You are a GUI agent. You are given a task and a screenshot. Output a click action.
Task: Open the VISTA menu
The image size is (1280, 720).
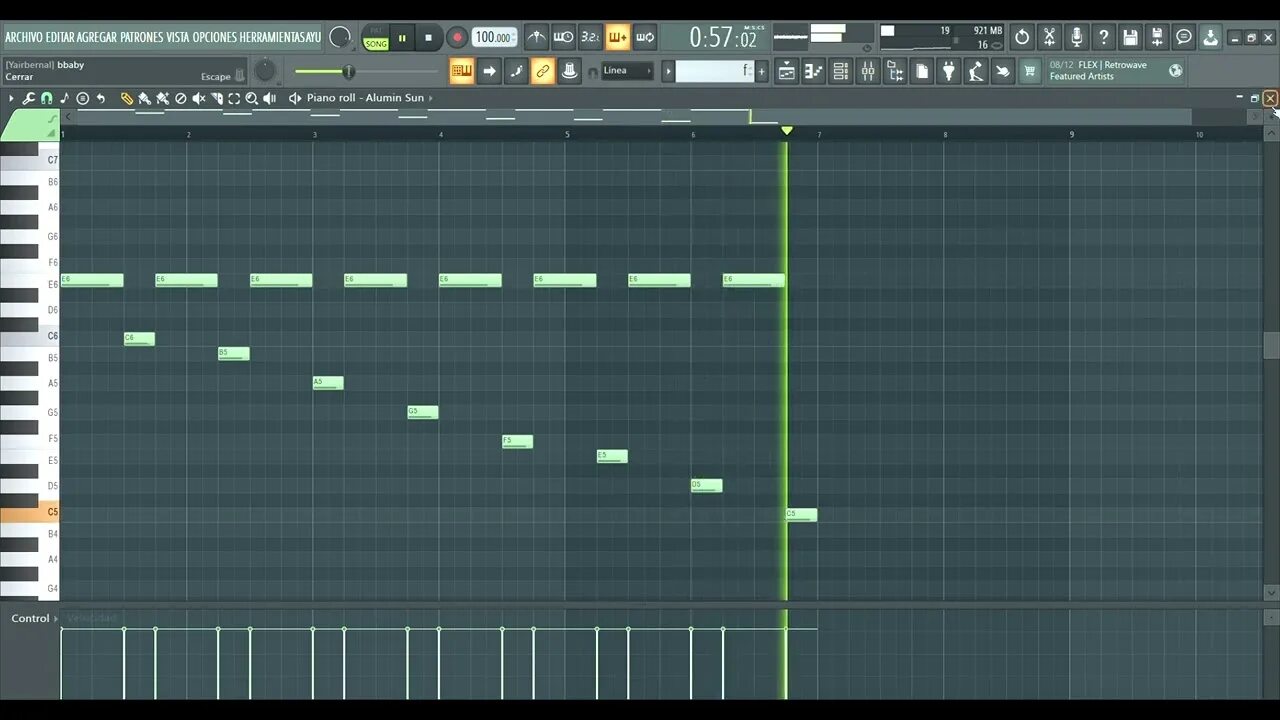click(x=178, y=37)
